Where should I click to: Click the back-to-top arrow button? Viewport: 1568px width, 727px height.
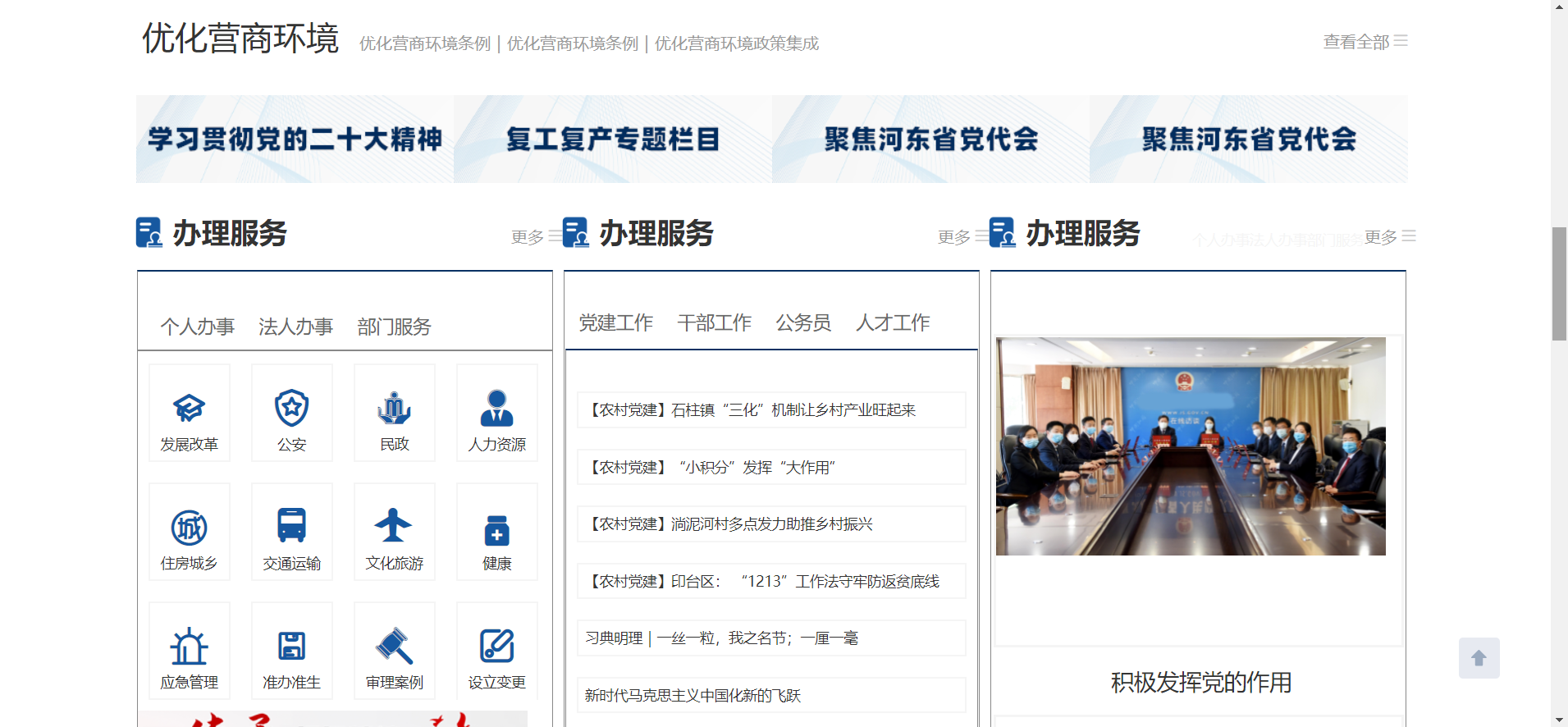click(1479, 658)
